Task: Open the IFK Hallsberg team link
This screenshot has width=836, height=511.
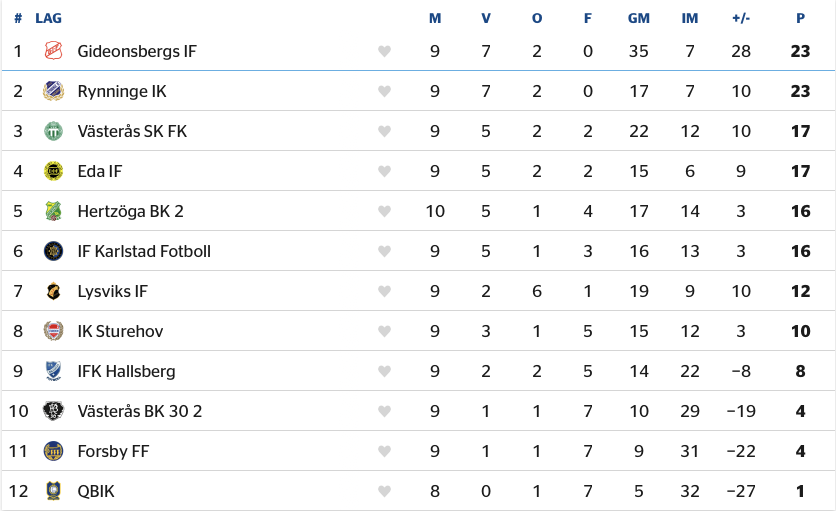Action: pyautogui.click(x=126, y=371)
